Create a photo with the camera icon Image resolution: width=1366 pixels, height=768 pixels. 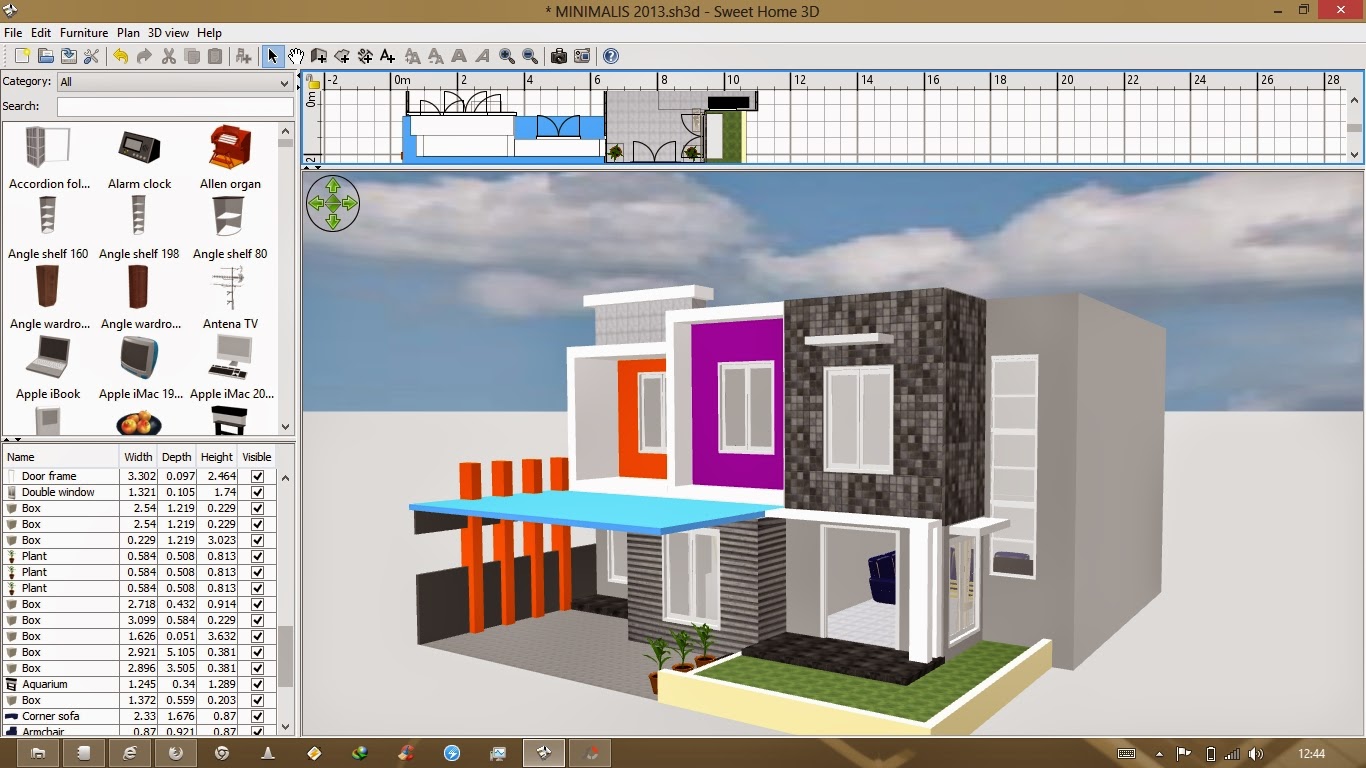(558, 56)
